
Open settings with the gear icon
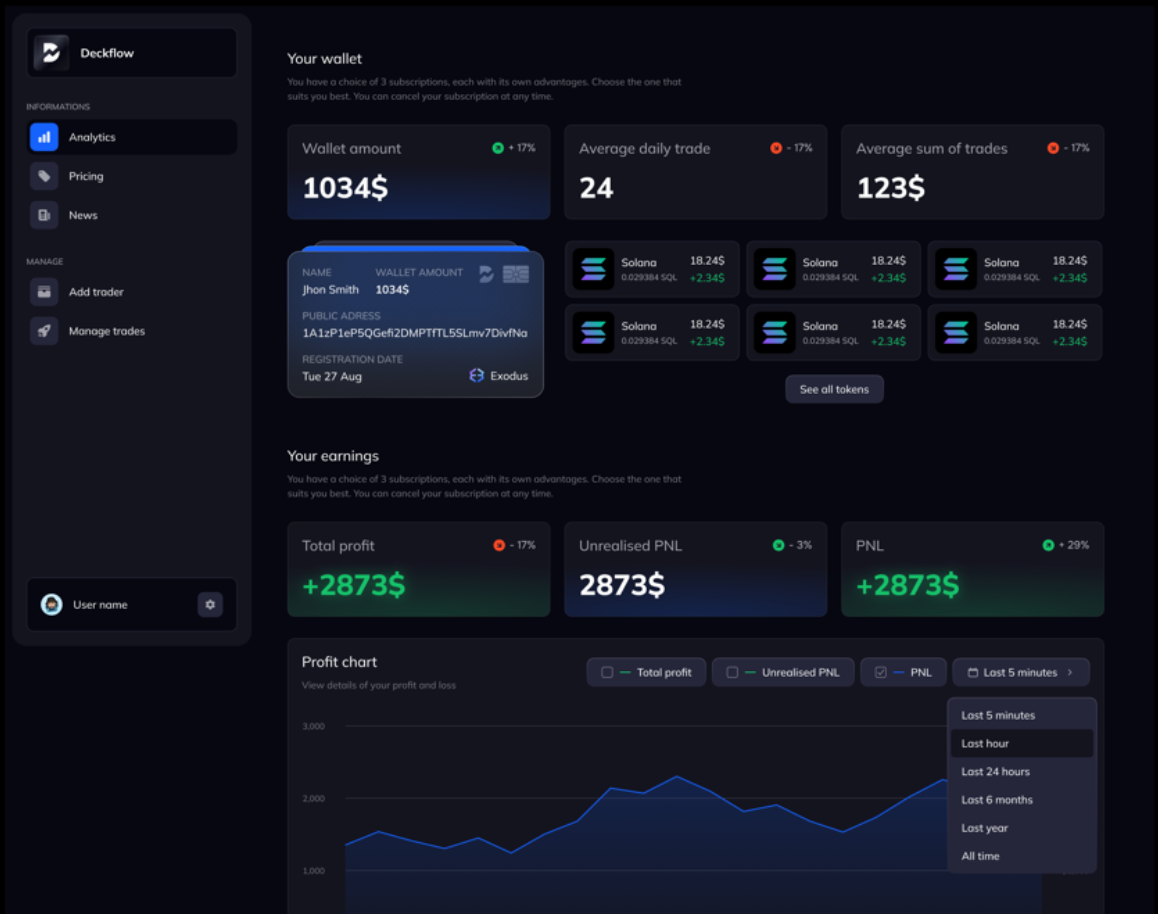[210, 604]
